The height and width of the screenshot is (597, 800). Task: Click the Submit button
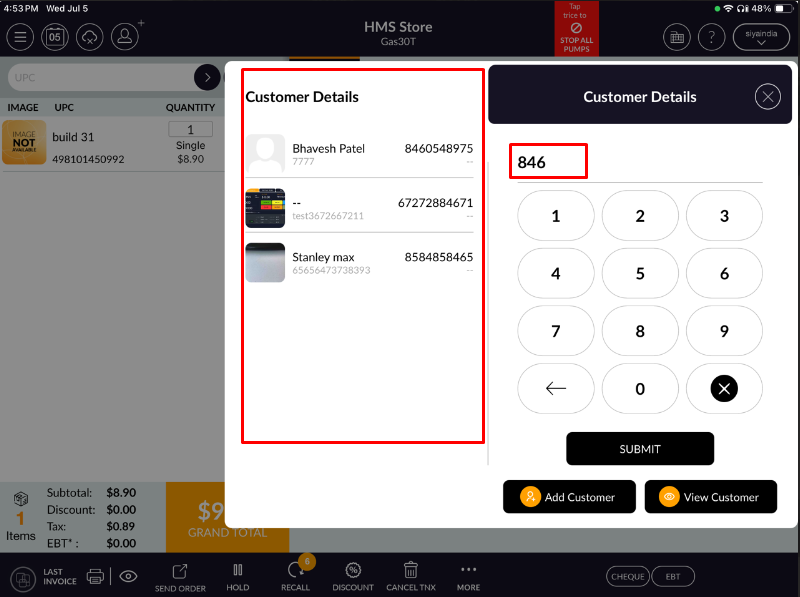click(x=639, y=449)
